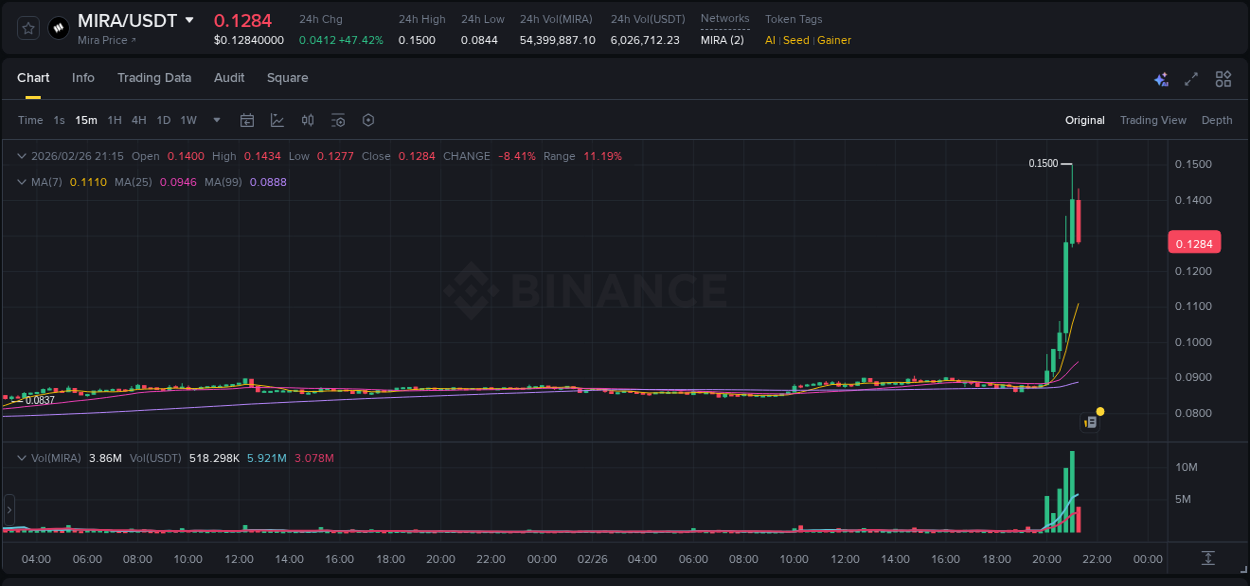Open the chart style selector icon

275,120
